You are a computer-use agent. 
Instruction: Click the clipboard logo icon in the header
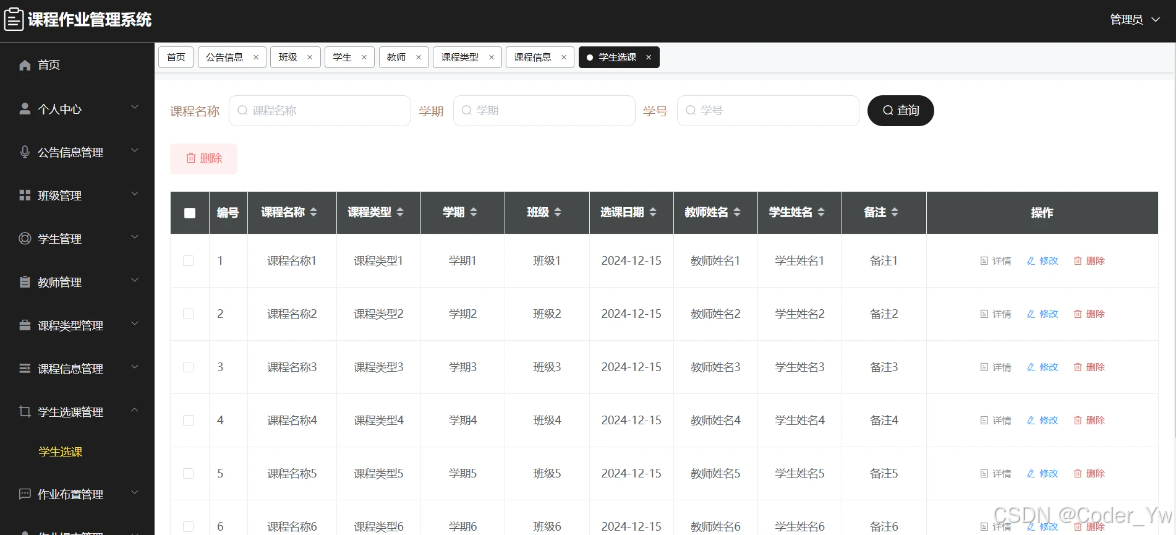coord(14,20)
